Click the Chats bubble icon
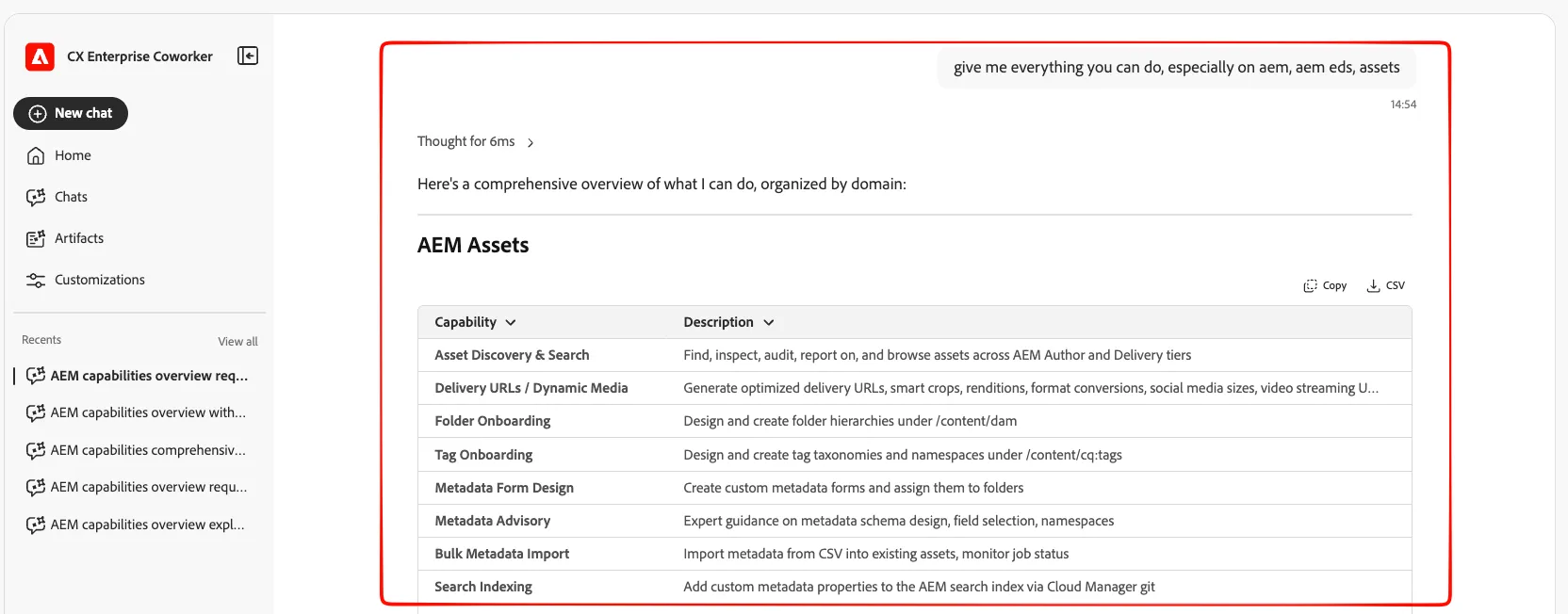This screenshot has height=614, width=1568. tap(36, 197)
